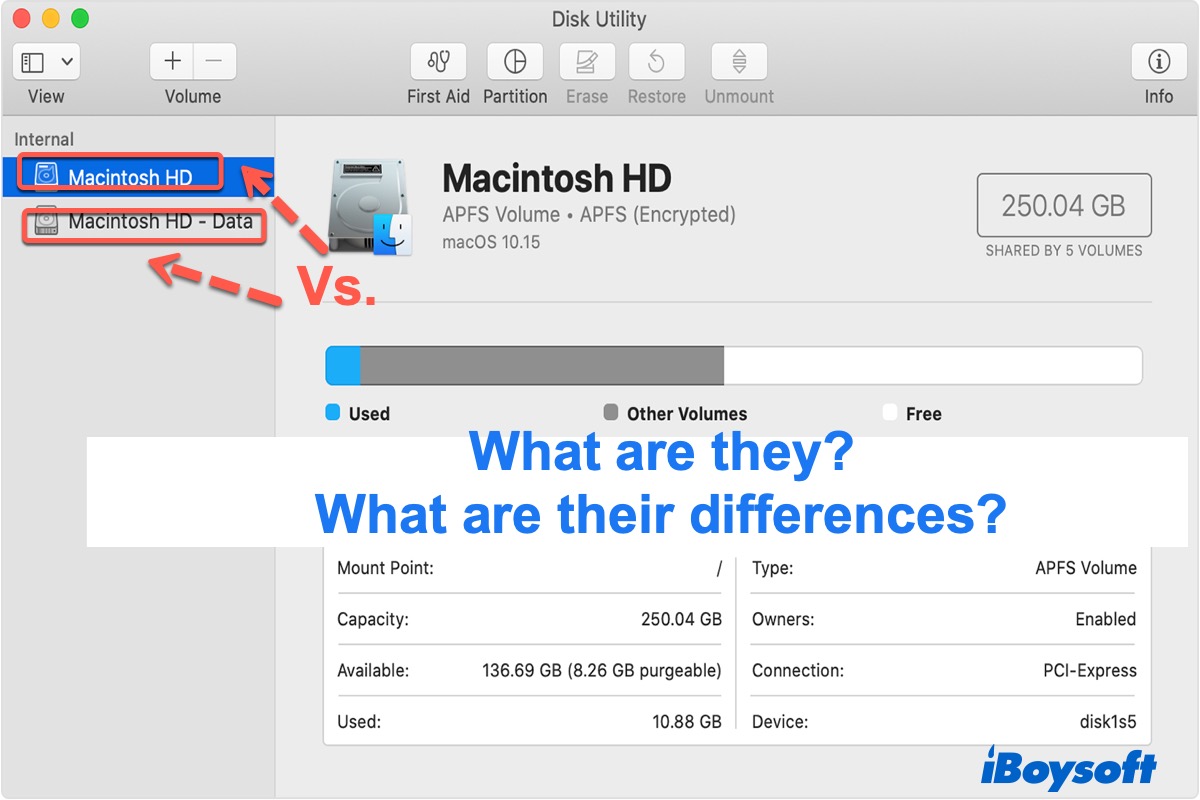Open the Info panel
Viewport: 1200px width, 800px height.
(x=1158, y=61)
